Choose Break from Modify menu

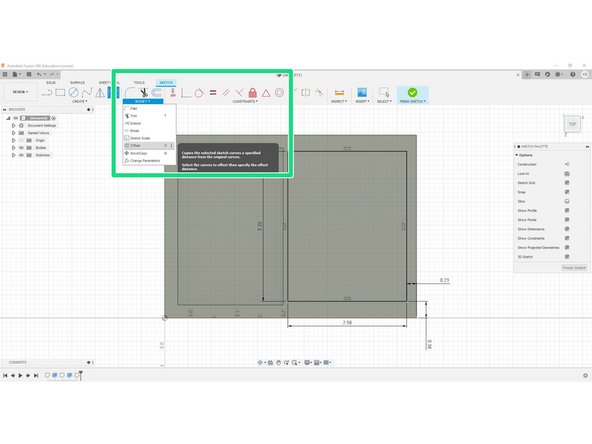[x=149, y=131]
